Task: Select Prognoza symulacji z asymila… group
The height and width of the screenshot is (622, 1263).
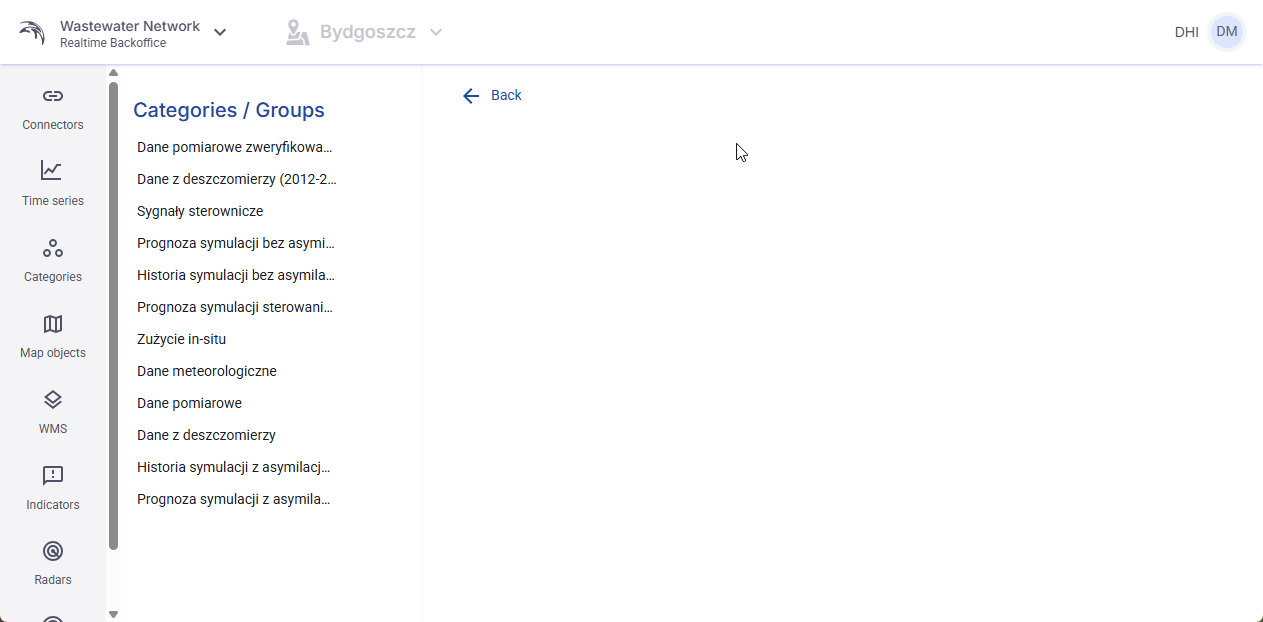Action: [x=235, y=499]
